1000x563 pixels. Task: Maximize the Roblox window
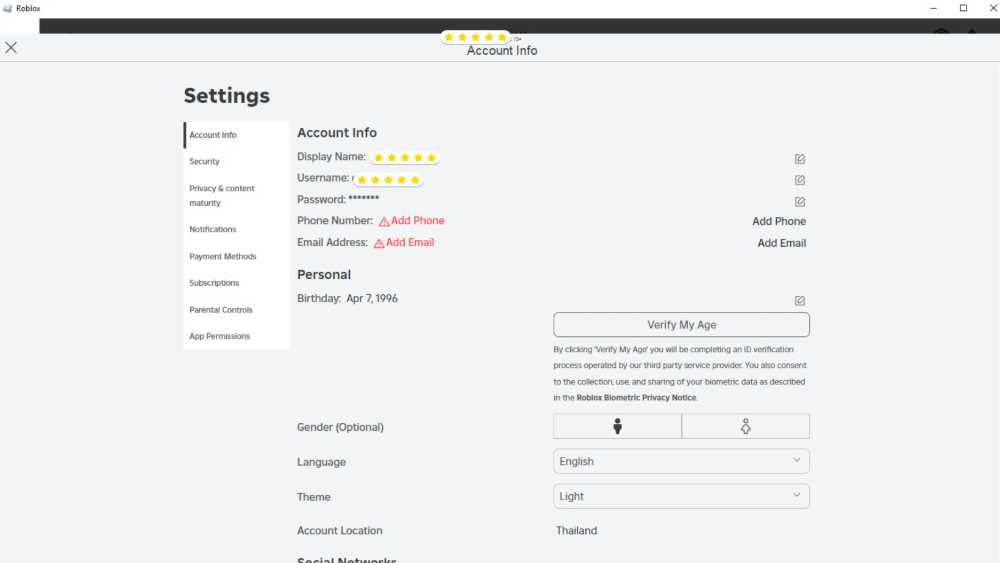tap(963, 8)
